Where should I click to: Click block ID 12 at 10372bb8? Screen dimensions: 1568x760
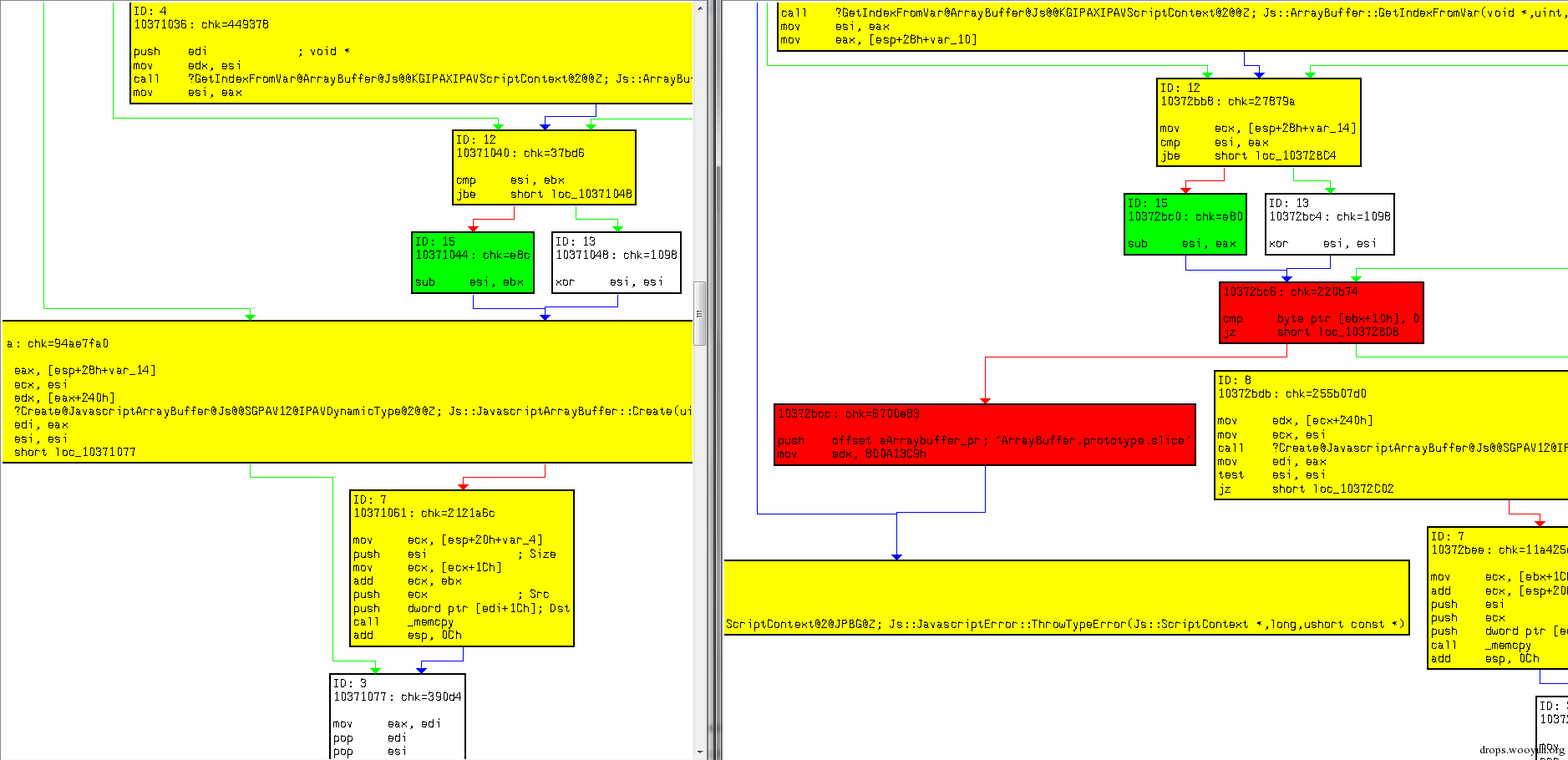click(1257, 121)
